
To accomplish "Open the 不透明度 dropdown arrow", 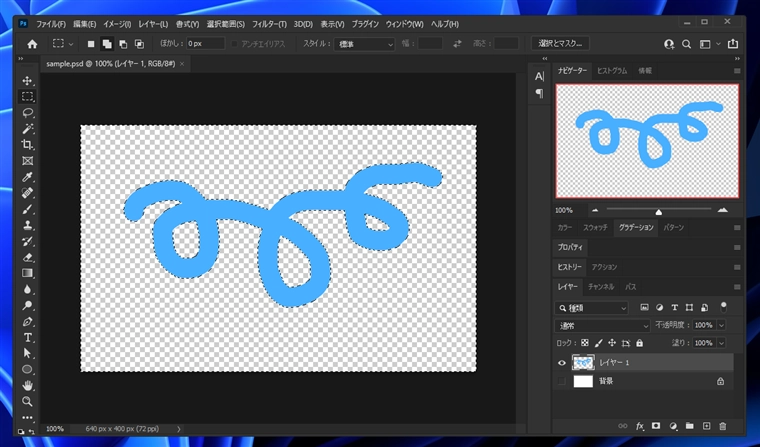I will [x=721, y=325].
